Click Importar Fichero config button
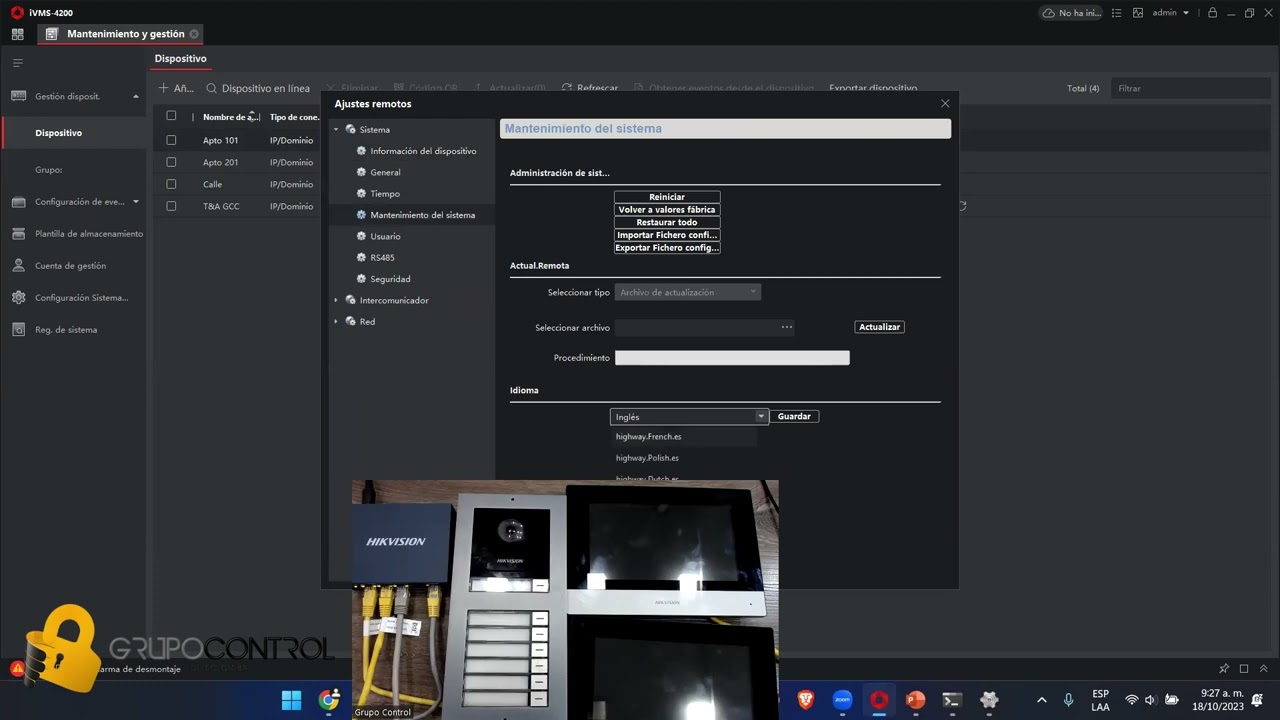This screenshot has width=1280, height=720. pyautogui.click(x=667, y=235)
